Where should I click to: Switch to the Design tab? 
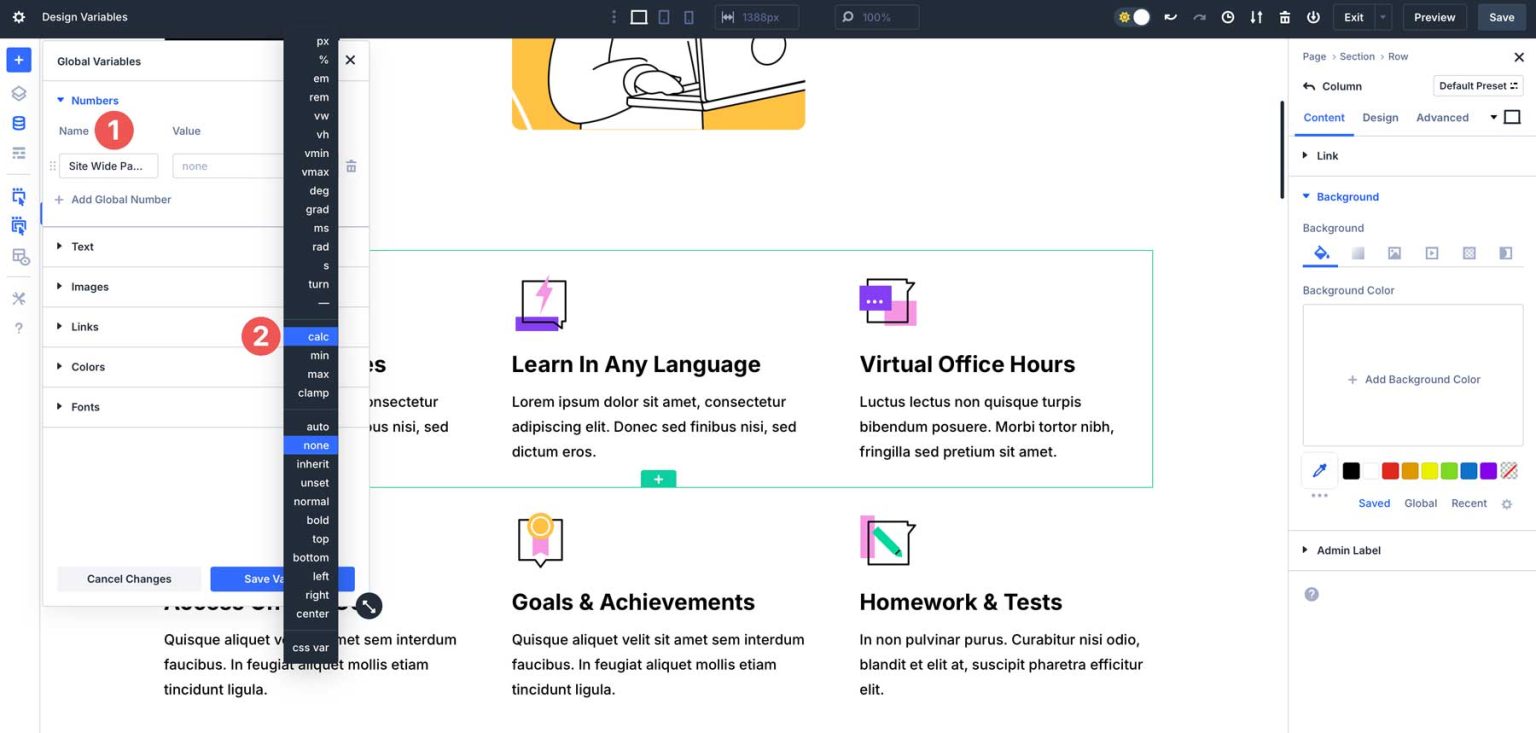(x=1380, y=117)
